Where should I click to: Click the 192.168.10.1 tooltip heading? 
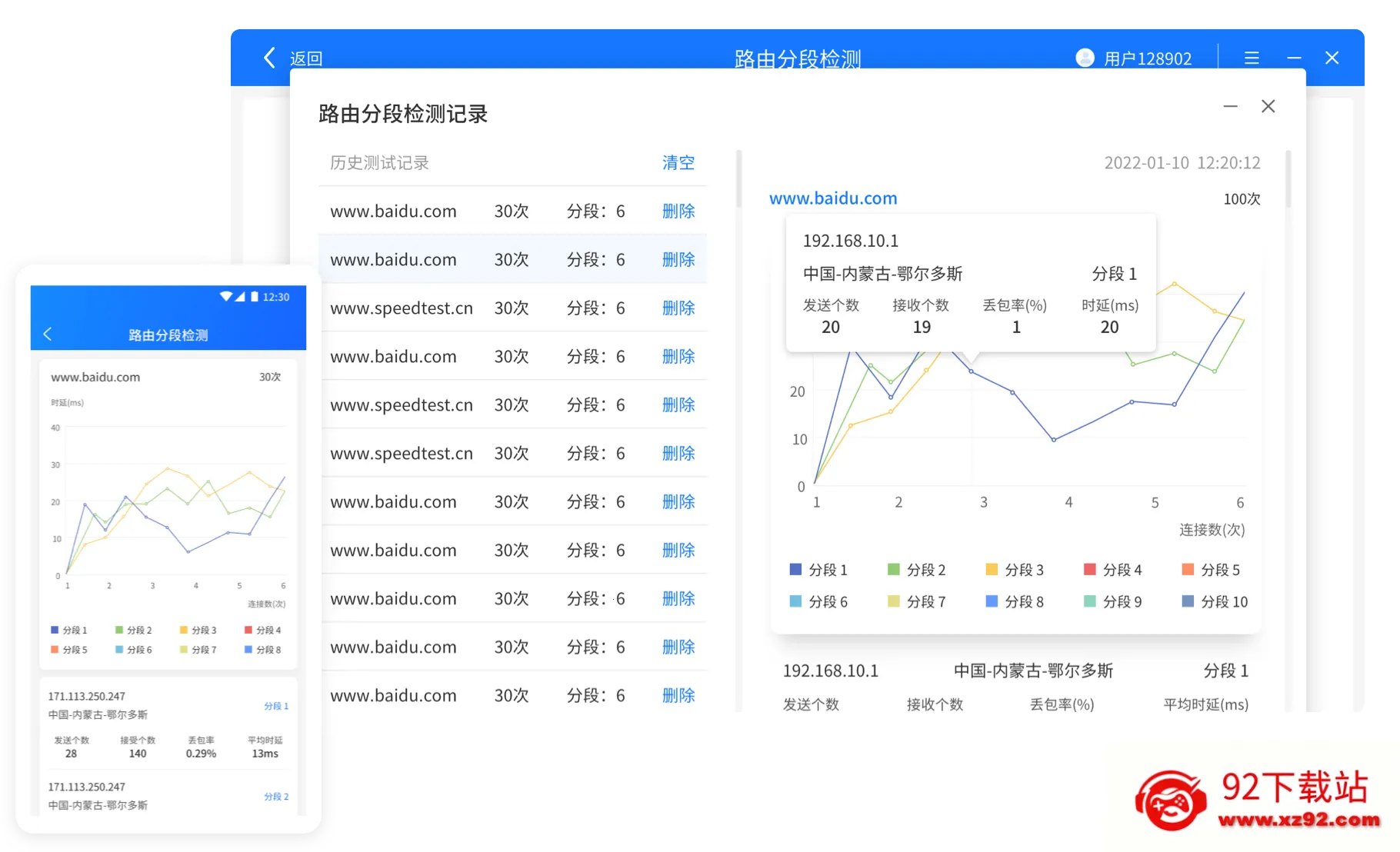coord(851,241)
